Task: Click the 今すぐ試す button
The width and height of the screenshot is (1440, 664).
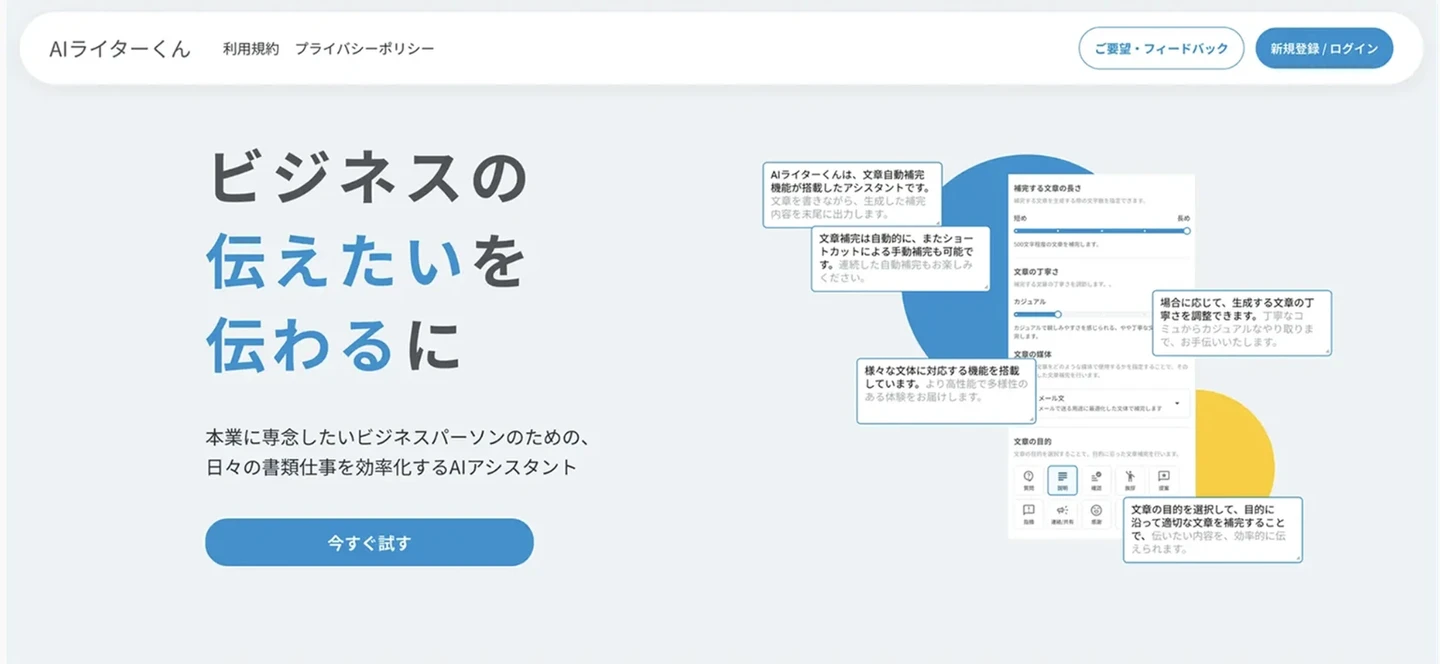Action: (x=369, y=542)
